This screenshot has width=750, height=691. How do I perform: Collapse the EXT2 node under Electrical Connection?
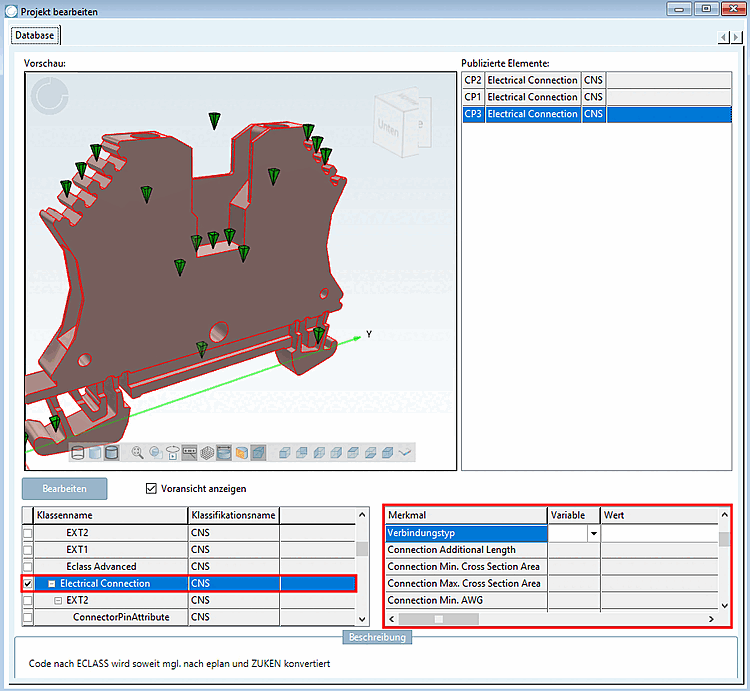point(58,600)
